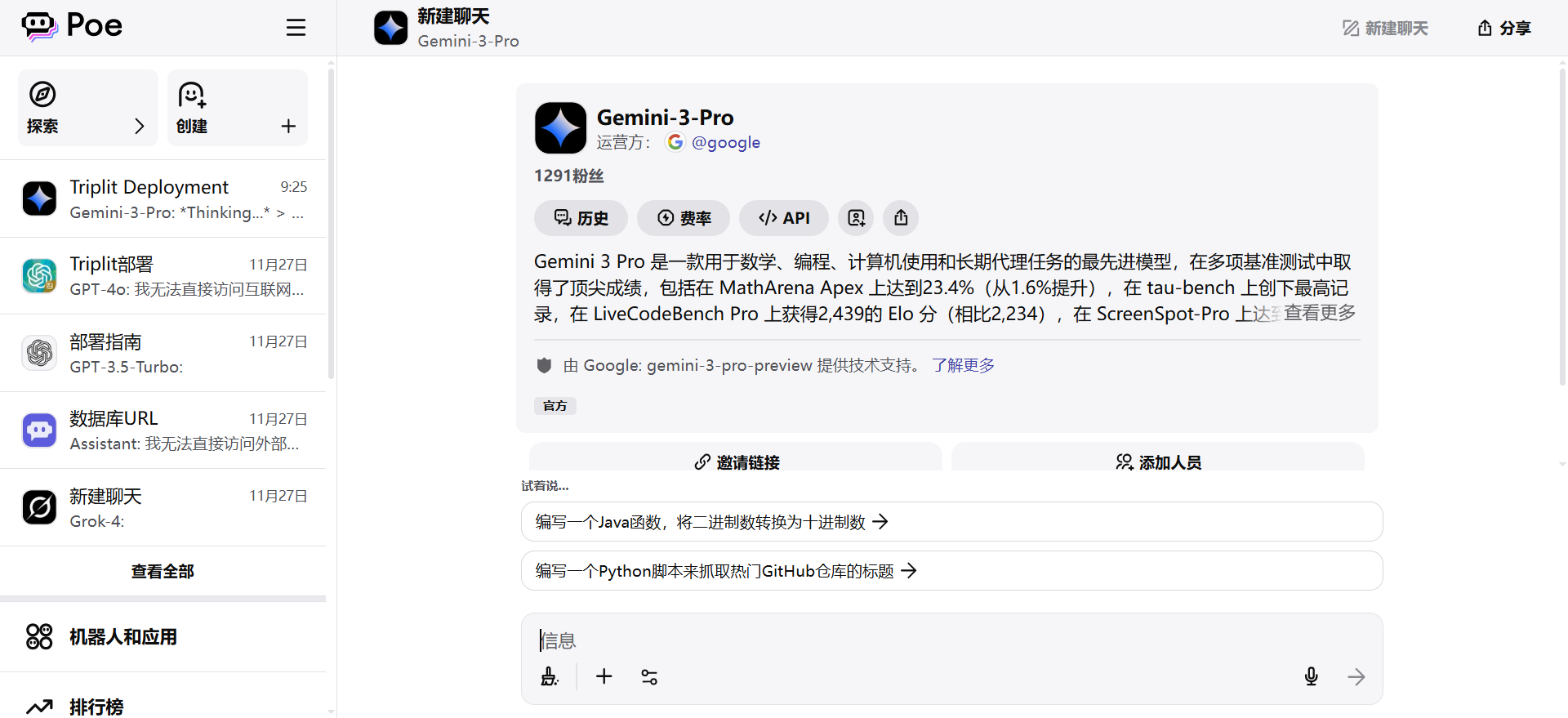
Task: Click 查看全部 to show all chats
Action: [163, 571]
